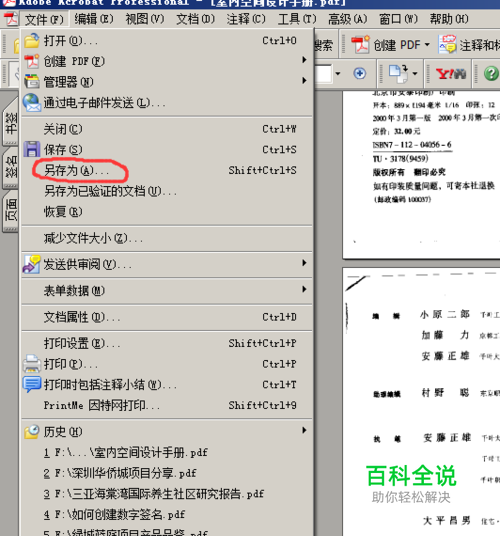Choose 另存为 (Save As) menu entry
This screenshot has height=536, width=500.
[x=167, y=170]
